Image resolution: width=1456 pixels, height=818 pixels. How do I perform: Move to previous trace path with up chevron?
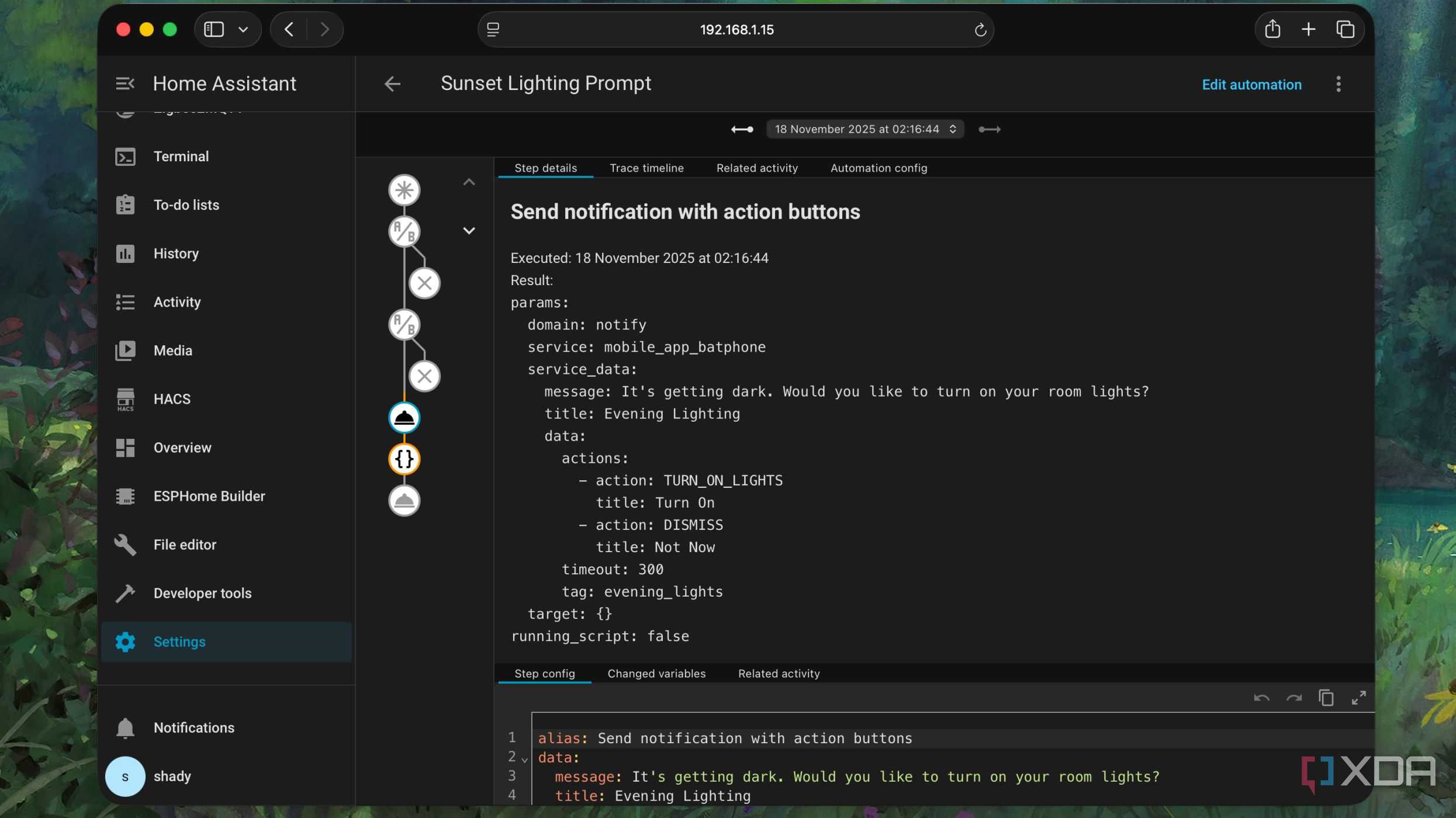(469, 182)
